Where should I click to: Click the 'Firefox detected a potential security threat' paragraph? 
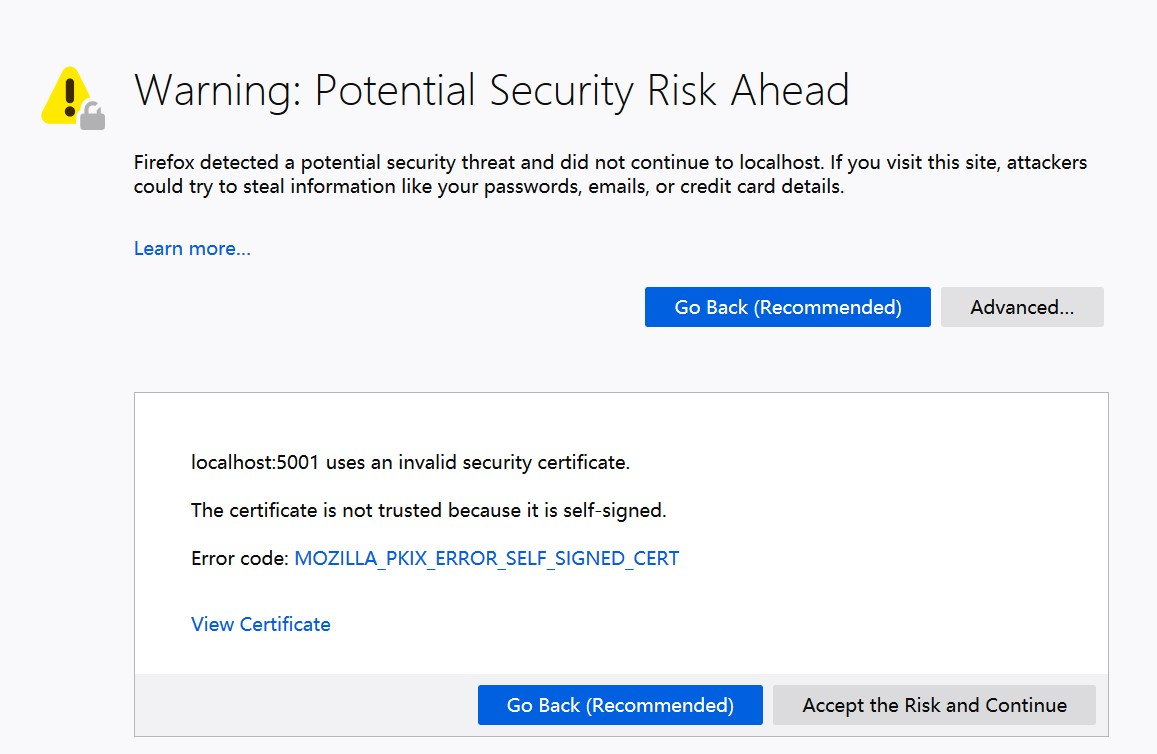610,174
